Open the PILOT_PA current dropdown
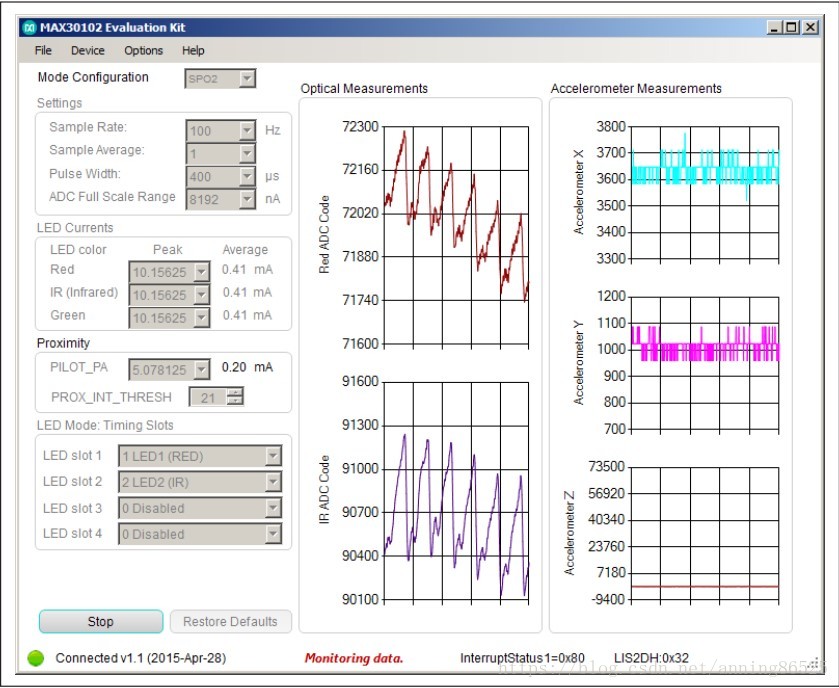This screenshot has height=688, width=839. point(201,369)
